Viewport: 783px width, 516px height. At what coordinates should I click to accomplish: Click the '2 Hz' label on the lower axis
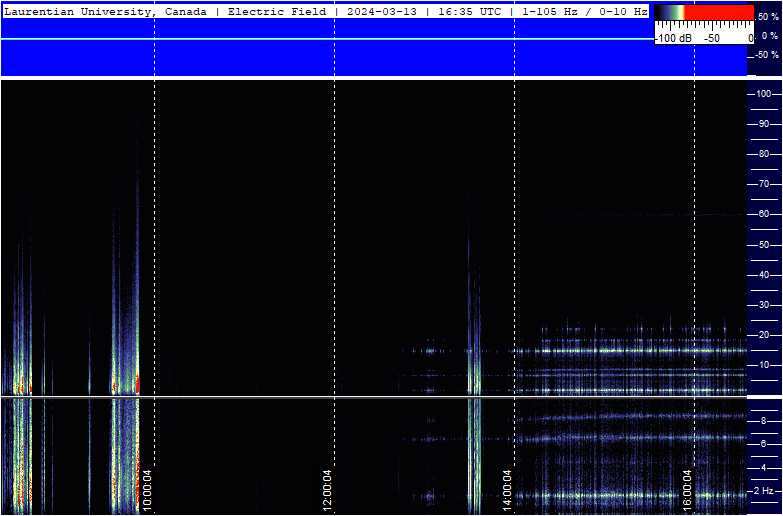(x=767, y=491)
